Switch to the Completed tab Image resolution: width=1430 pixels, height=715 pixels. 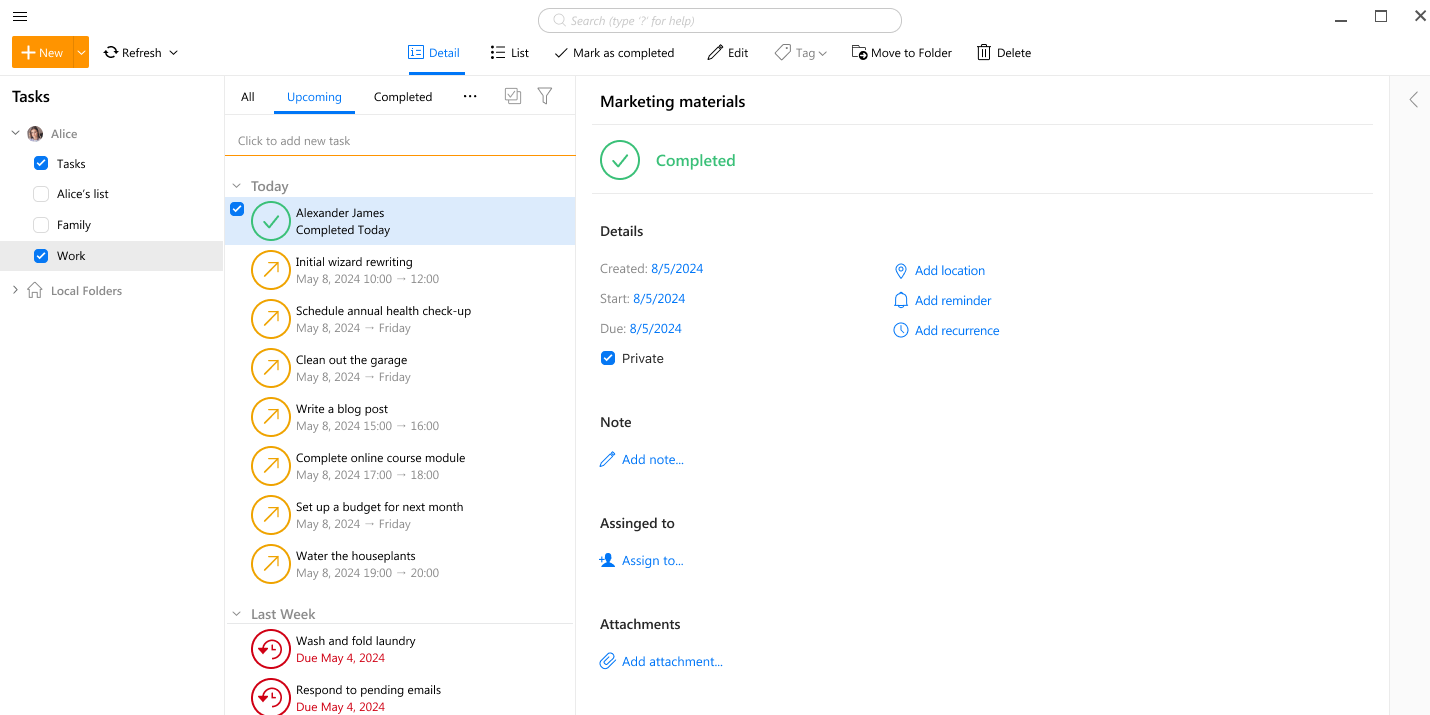[403, 96]
